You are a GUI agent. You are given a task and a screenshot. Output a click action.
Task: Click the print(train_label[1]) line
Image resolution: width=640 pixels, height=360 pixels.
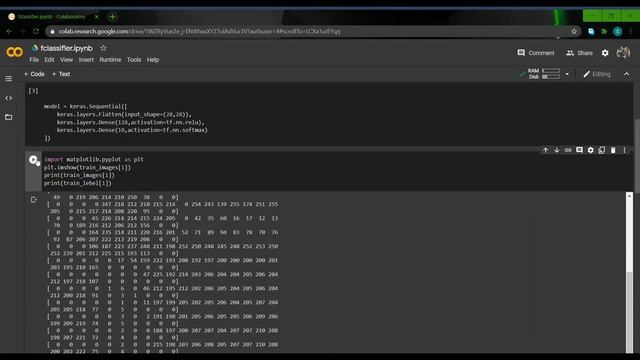(78, 183)
